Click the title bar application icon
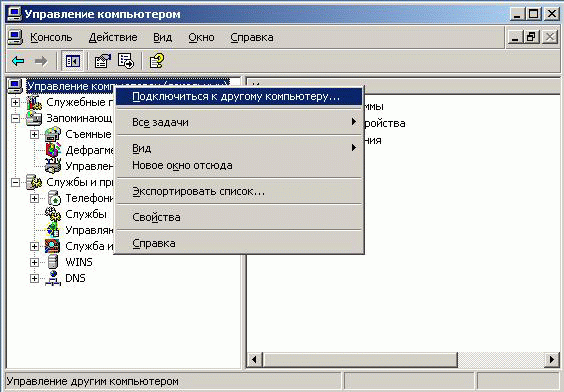Image resolution: width=564 pixels, height=392 pixels. coord(15,14)
